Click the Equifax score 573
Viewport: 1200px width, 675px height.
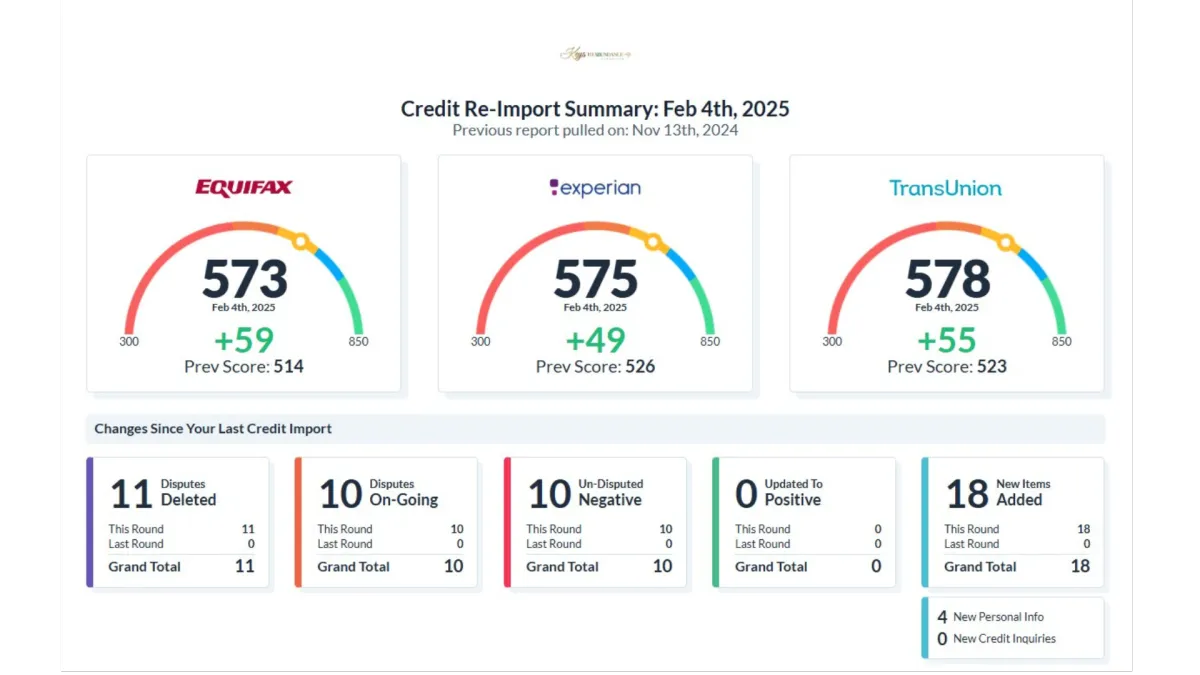pyautogui.click(x=244, y=278)
